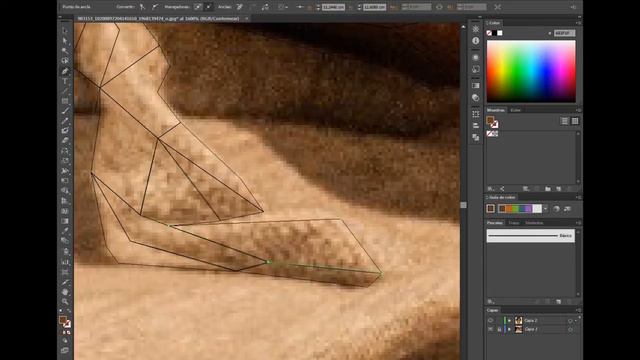
Task: Toggle second Manejadores handle option in control bar
Action: click(x=209, y=7)
